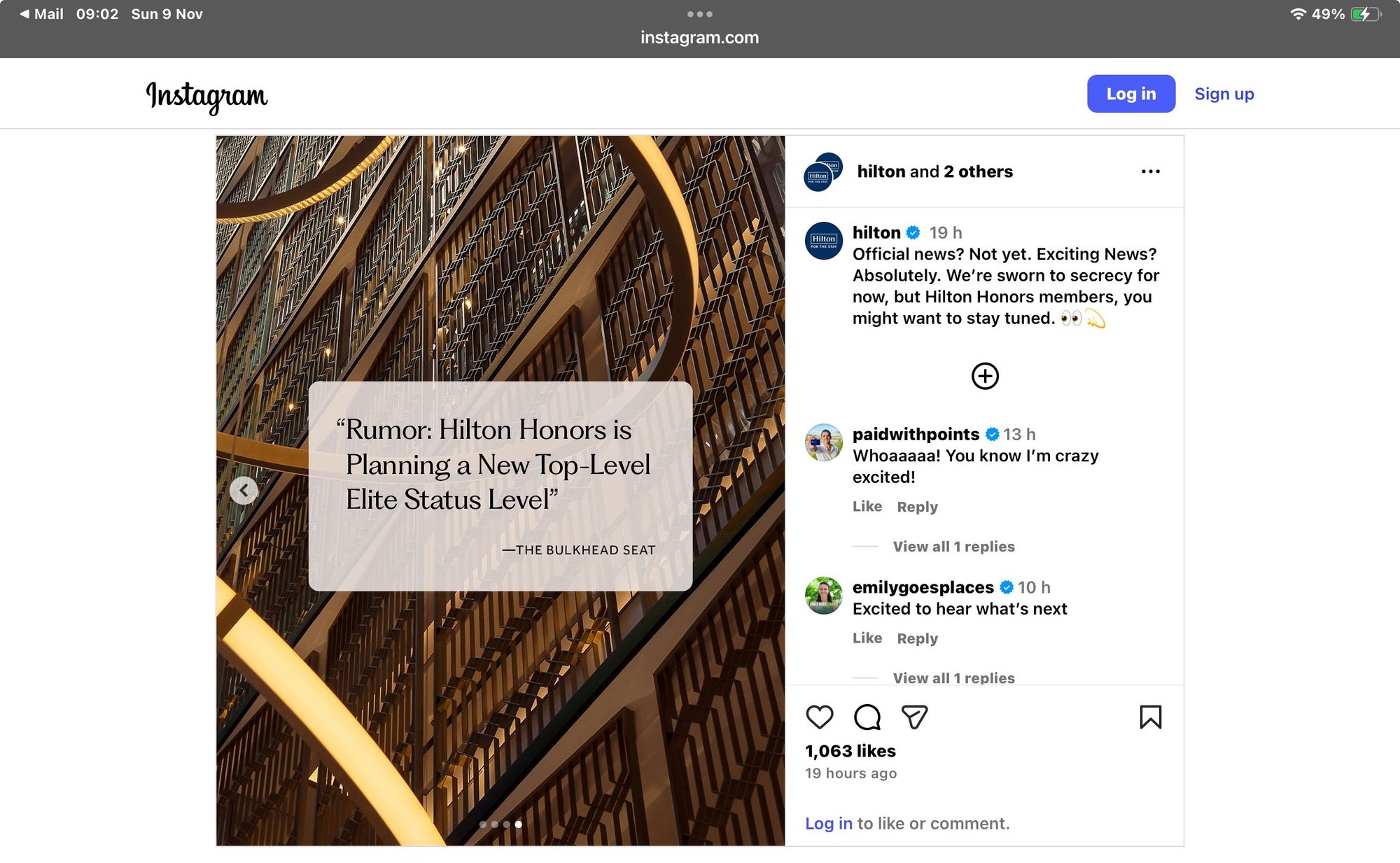Open the paidwithpoints profile picture
Viewport: 1400px width, 863px height.
click(x=823, y=442)
